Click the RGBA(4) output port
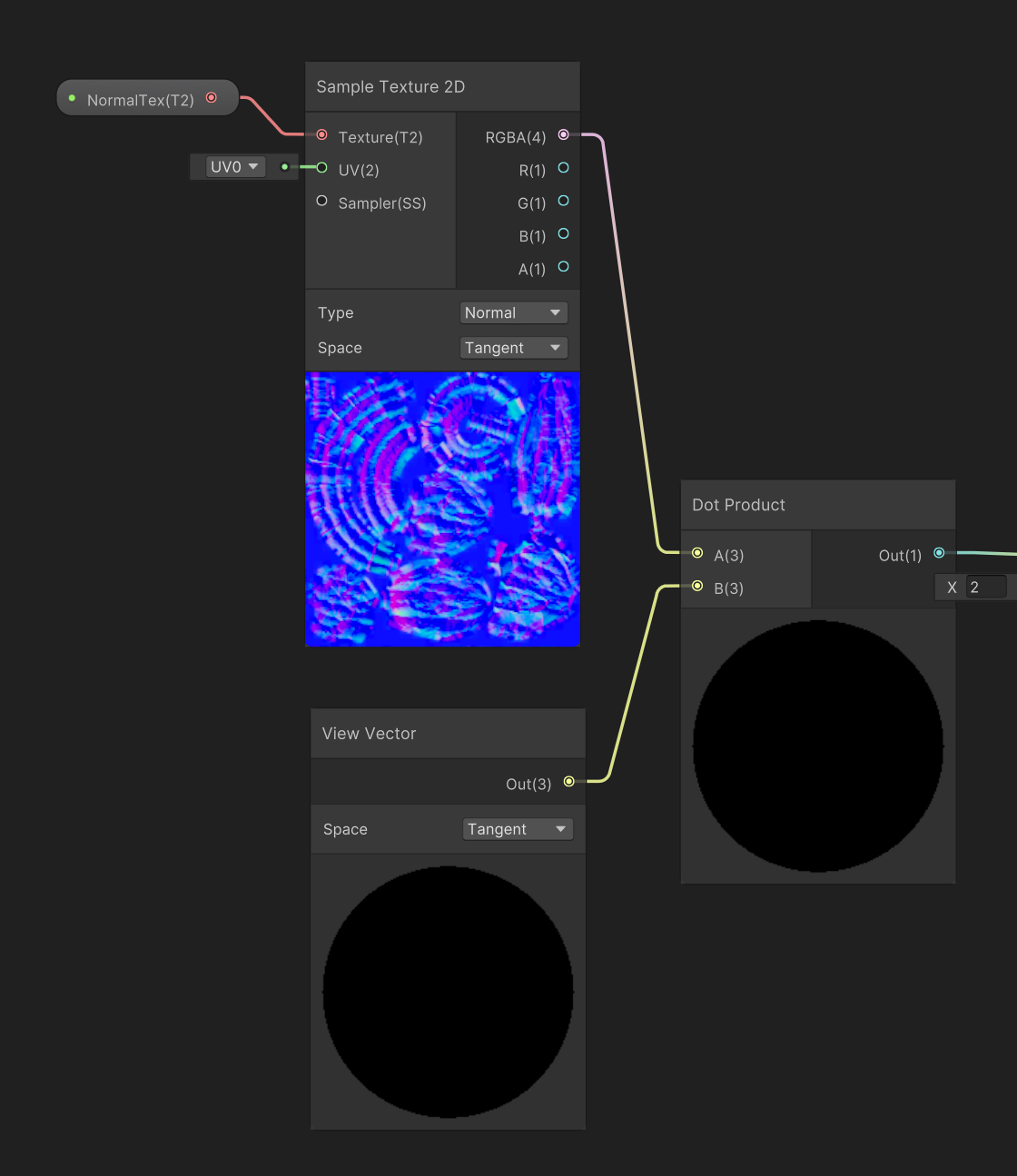The width and height of the screenshot is (1017, 1176). point(563,134)
